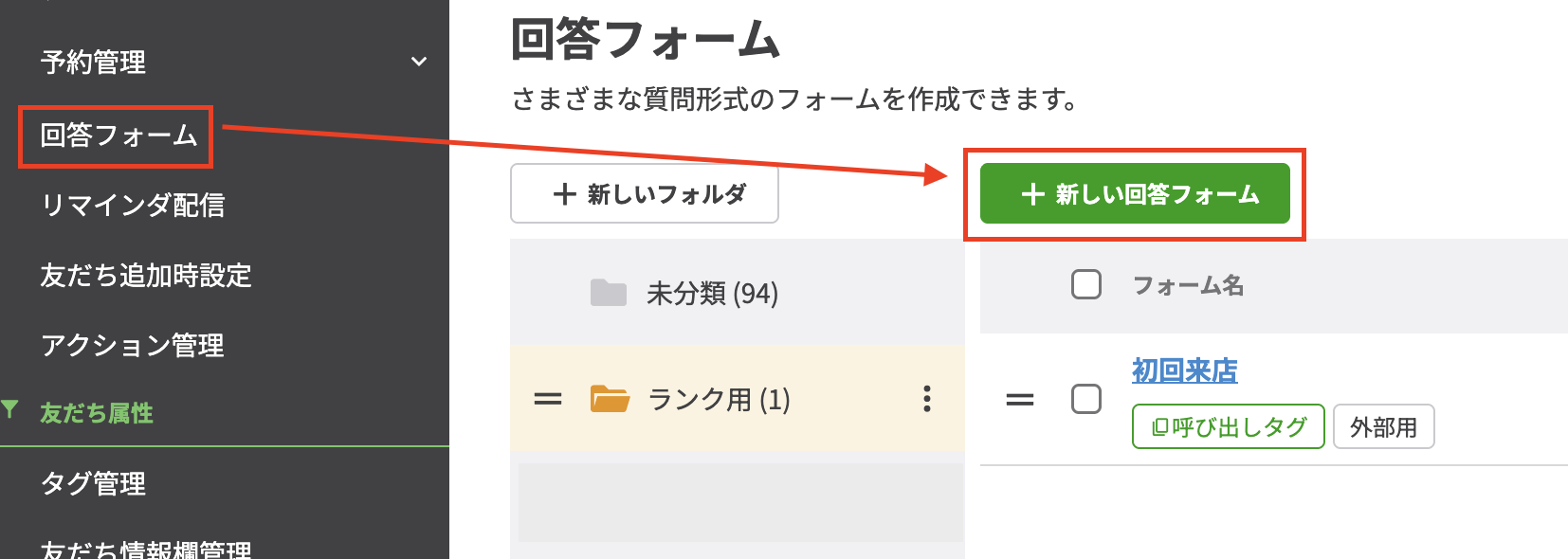Screen dimensions: 1568x559
Task: Click the plus icon on 新しい回答フォーム
Action: 1032,193
